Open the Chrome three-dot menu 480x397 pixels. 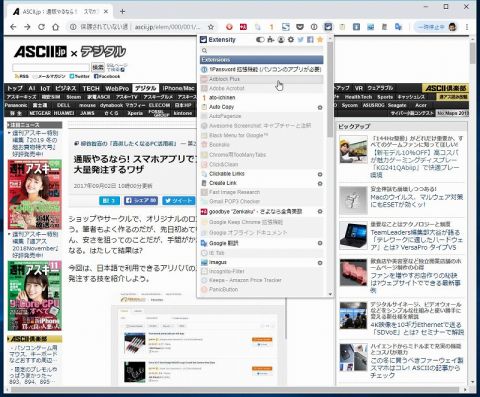467,27
